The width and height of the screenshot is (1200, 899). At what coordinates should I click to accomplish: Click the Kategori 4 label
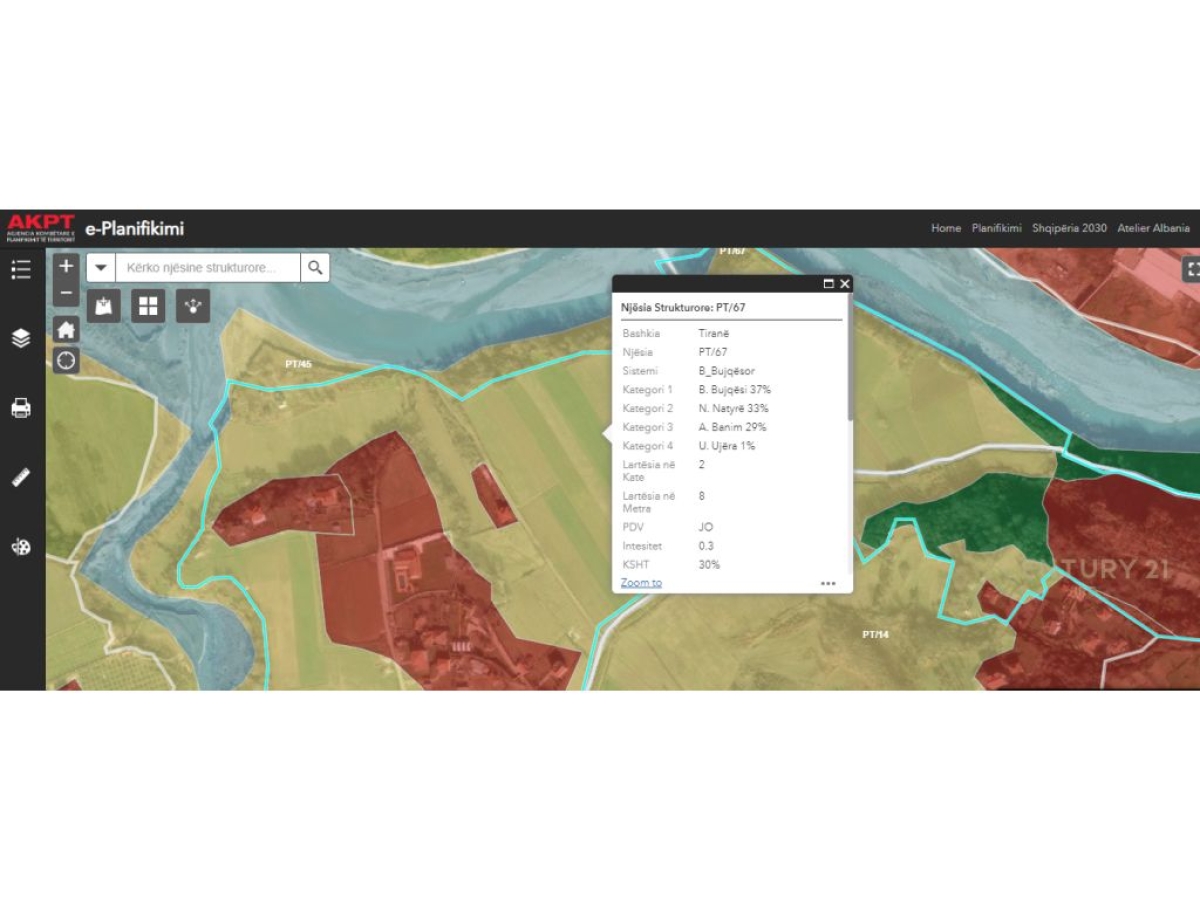(647, 446)
